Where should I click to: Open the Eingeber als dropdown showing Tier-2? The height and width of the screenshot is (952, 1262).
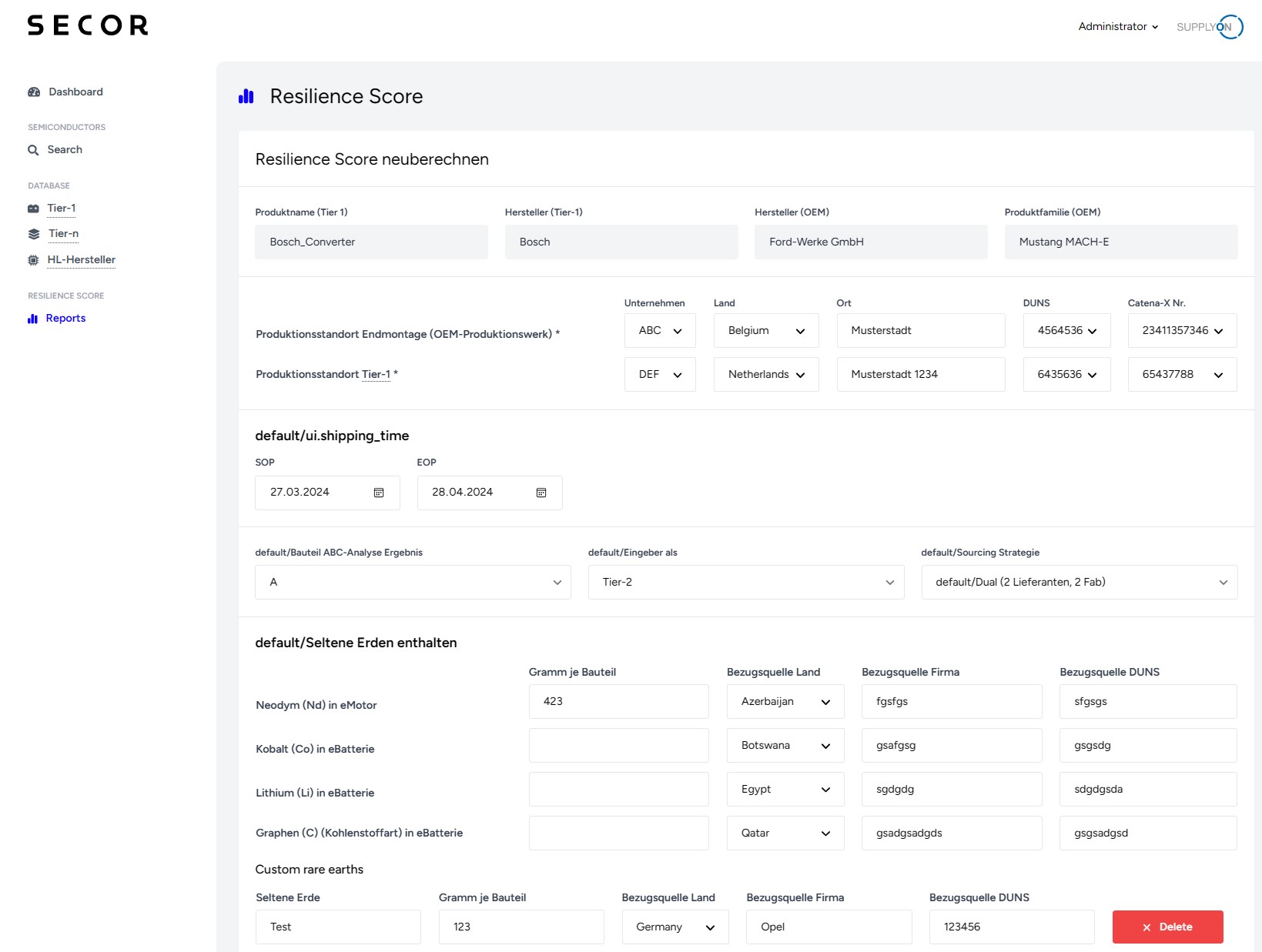(746, 583)
